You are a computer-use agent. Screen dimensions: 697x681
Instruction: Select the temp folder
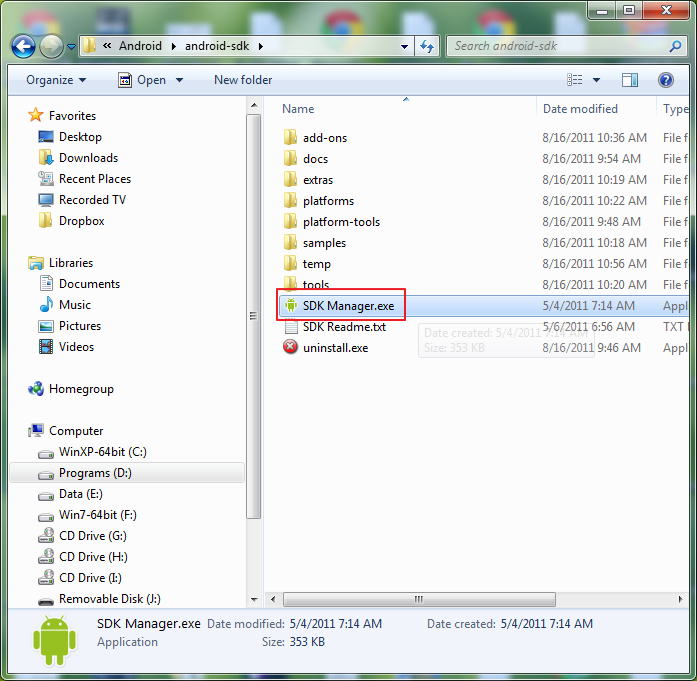click(316, 264)
